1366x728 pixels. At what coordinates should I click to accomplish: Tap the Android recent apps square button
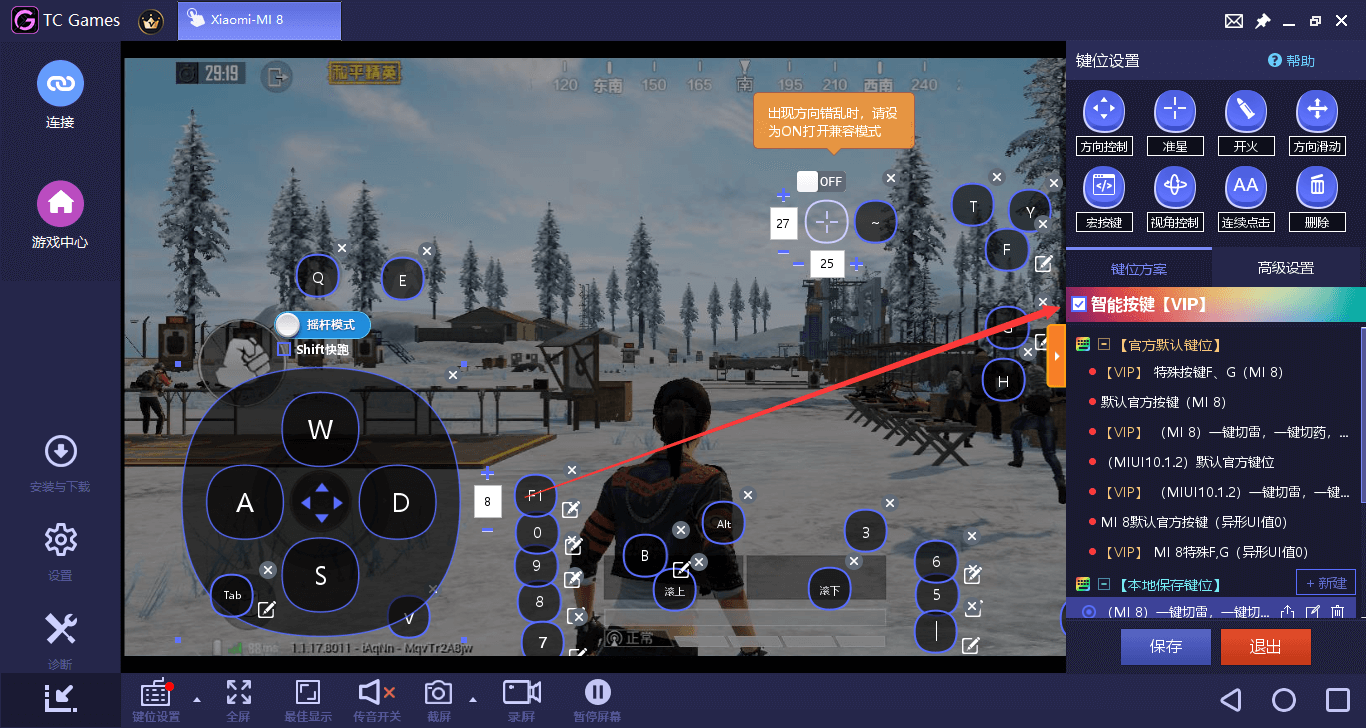pyautogui.click(x=1337, y=700)
